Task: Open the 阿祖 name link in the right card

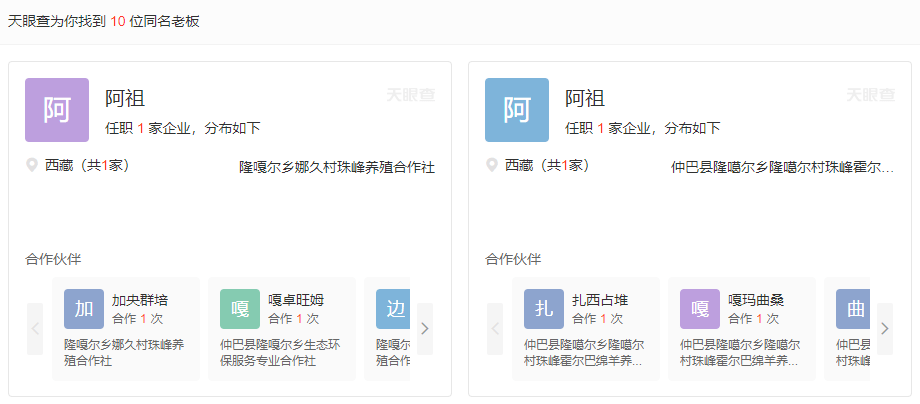Action: click(x=585, y=99)
